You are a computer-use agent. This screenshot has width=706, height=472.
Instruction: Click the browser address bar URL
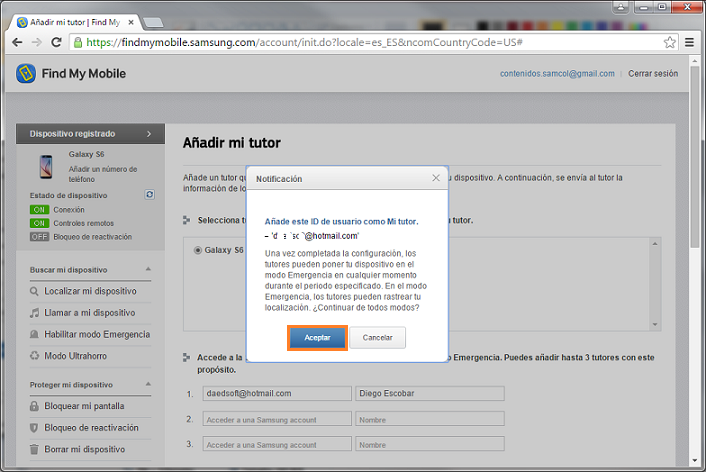(x=304, y=42)
